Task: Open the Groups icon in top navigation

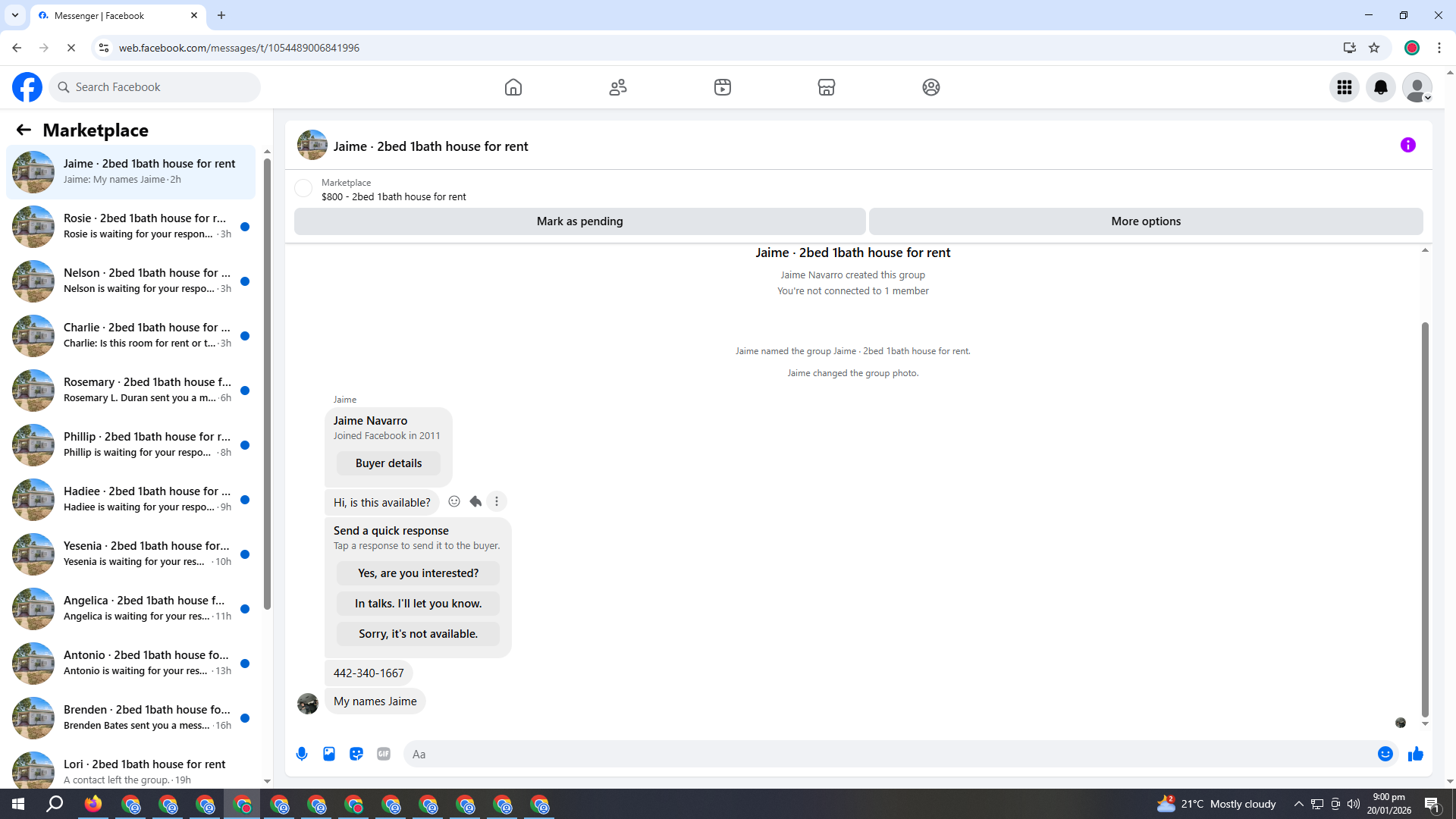Action: [x=931, y=87]
